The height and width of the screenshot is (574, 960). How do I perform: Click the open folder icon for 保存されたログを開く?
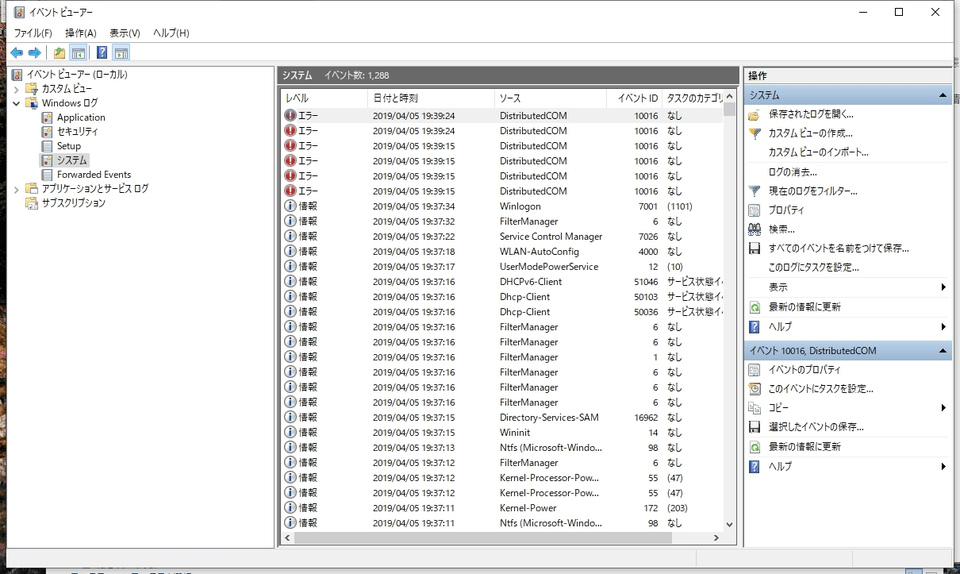(755, 115)
